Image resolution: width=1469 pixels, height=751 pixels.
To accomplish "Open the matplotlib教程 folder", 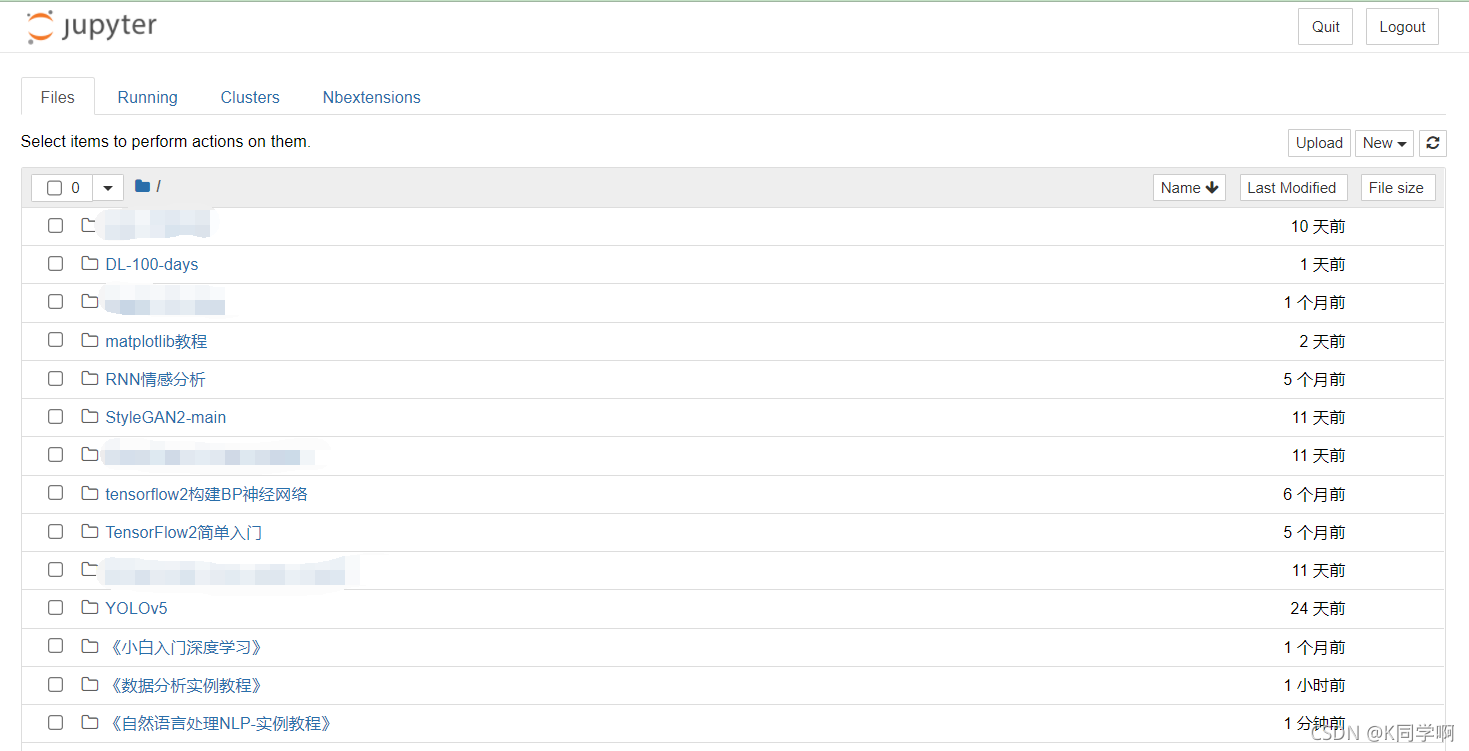I will click(156, 341).
